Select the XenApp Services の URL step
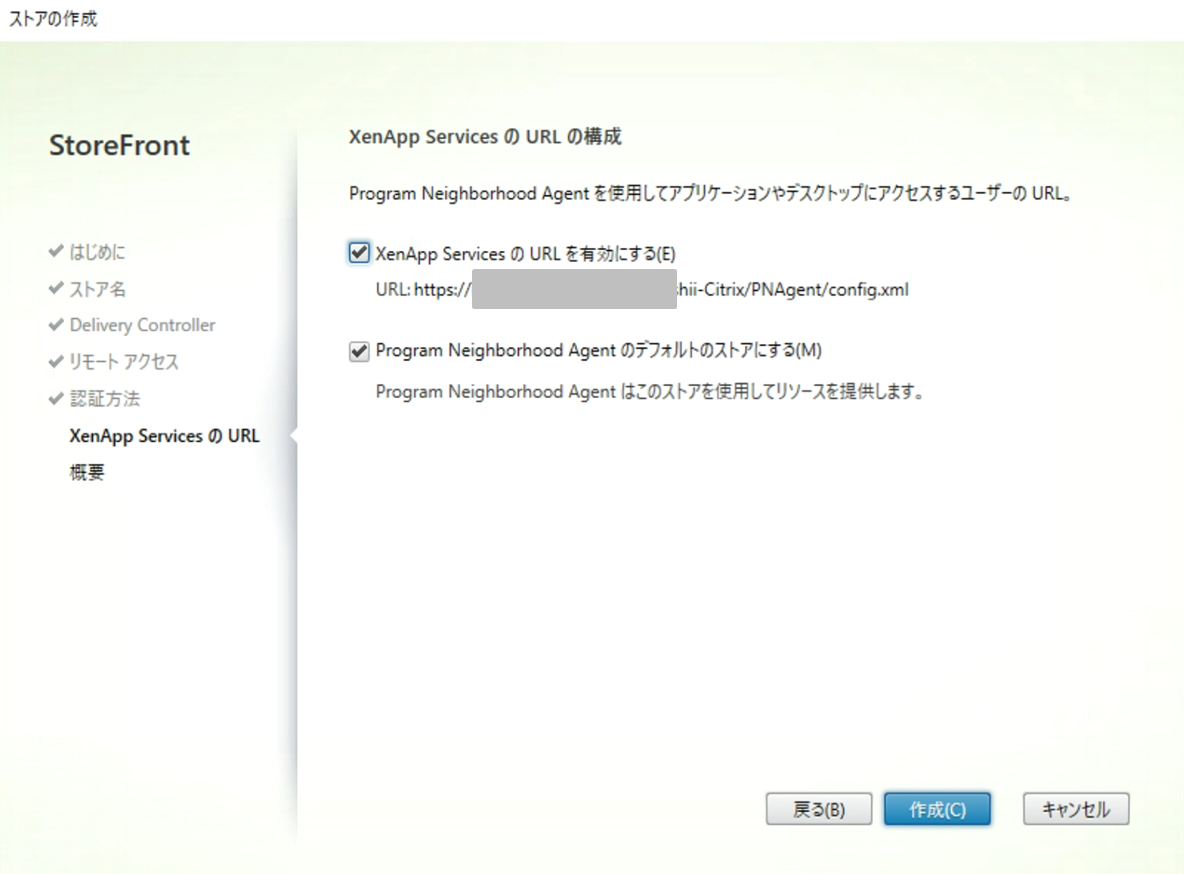 click(164, 436)
